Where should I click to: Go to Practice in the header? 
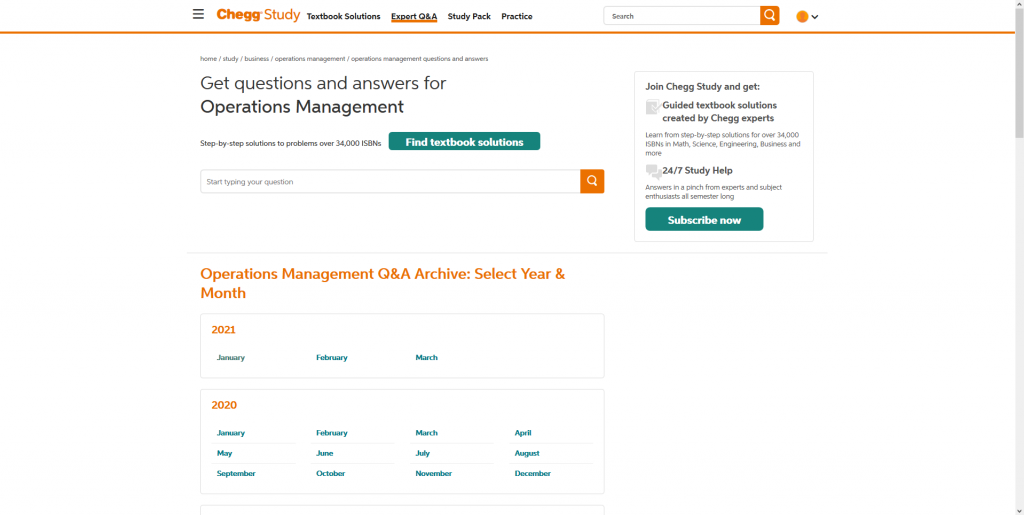point(517,17)
